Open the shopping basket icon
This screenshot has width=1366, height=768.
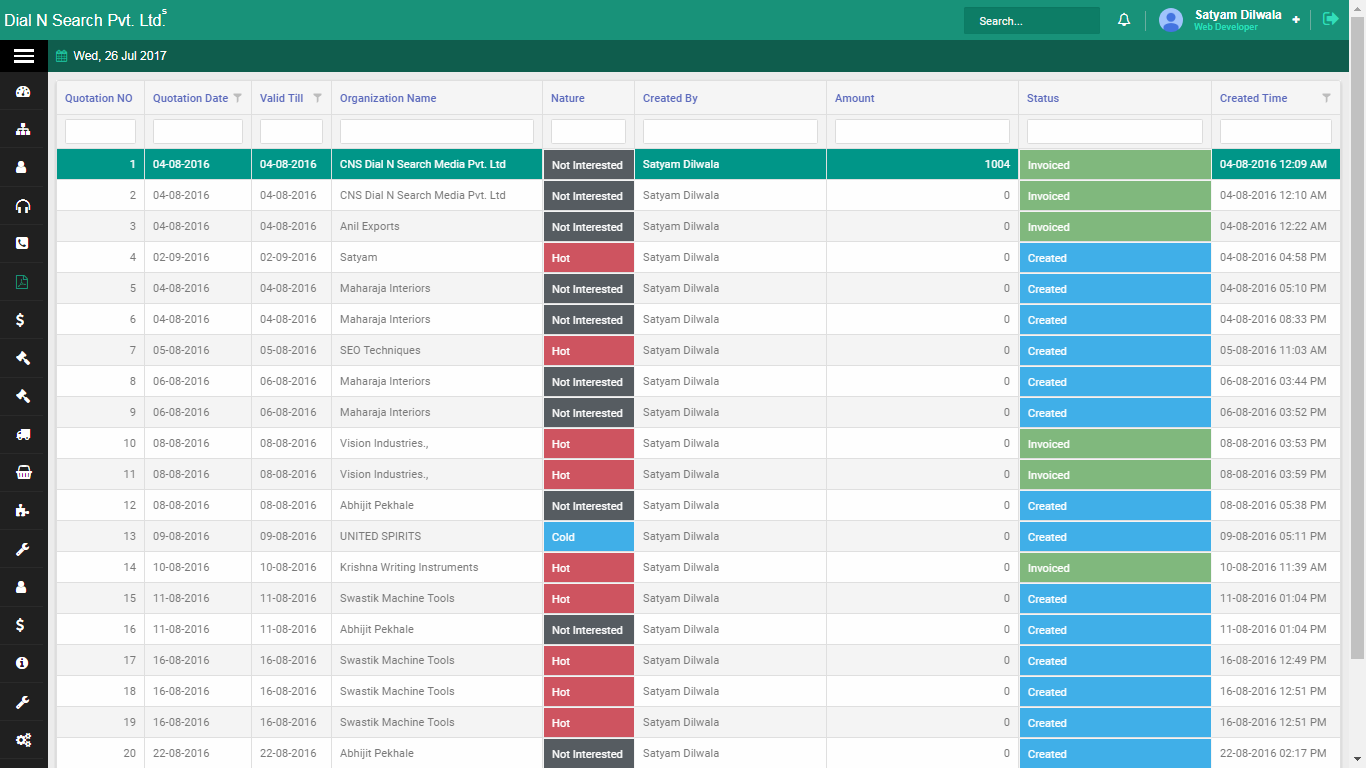(x=23, y=472)
